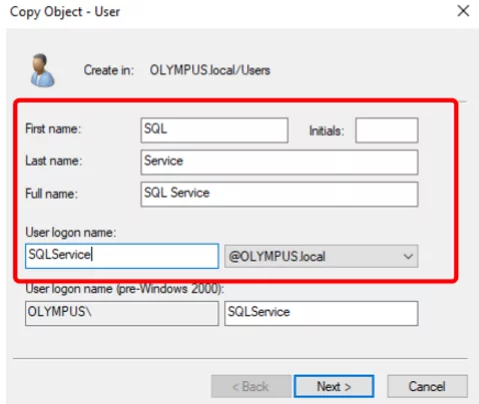Click the User logon name label

click(71, 232)
